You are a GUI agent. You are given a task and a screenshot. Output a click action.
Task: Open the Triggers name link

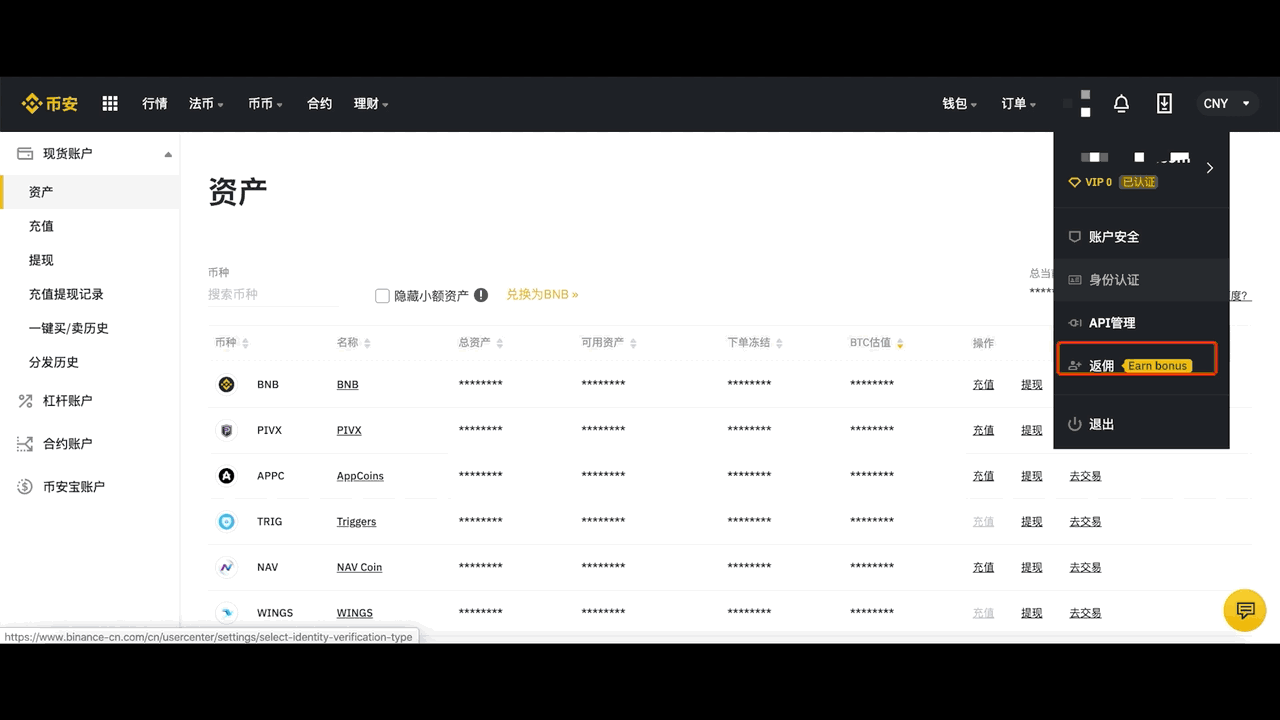(x=356, y=522)
